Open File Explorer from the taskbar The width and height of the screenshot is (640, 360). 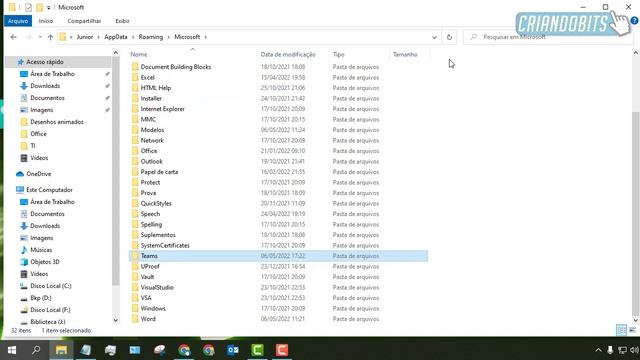(x=61, y=350)
